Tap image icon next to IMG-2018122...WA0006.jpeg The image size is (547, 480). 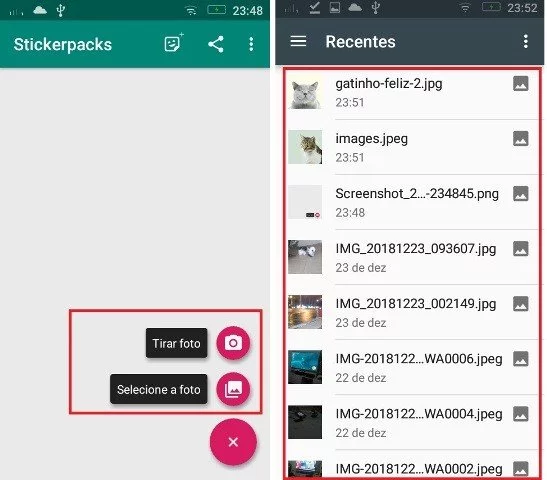coord(520,359)
